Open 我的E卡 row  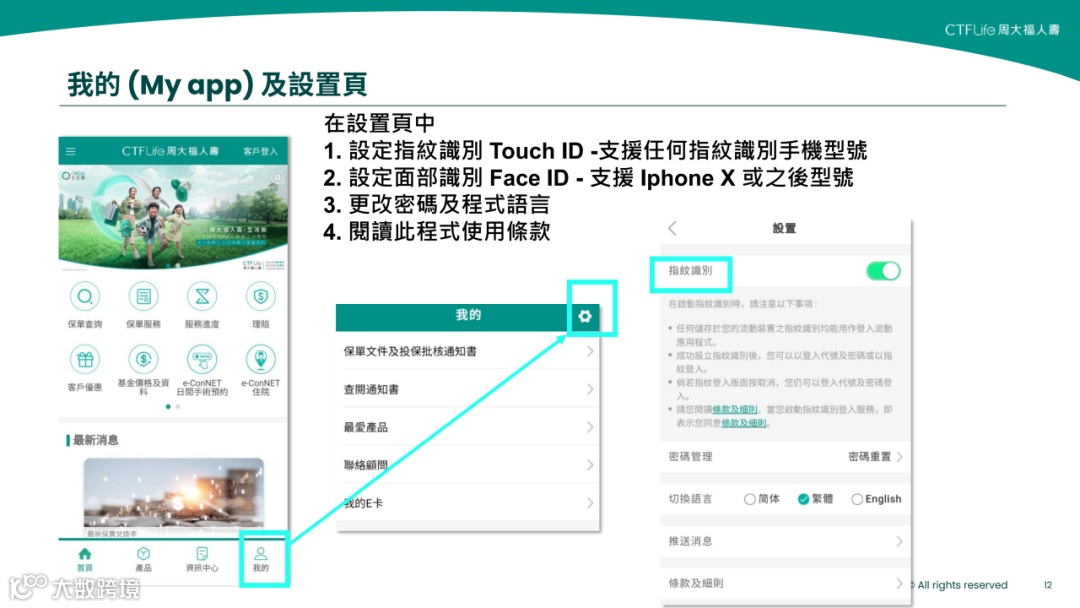(468, 503)
